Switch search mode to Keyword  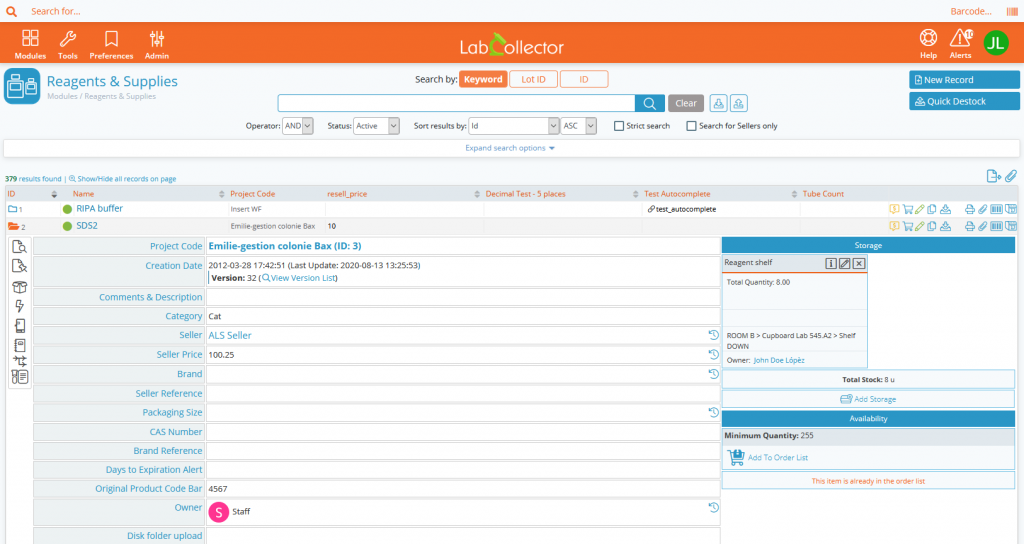point(483,79)
